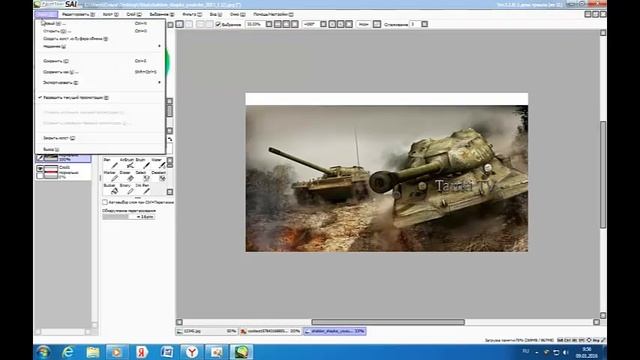
Task: Click the Слой1 layer thumbnail
Action: (51, 172)
